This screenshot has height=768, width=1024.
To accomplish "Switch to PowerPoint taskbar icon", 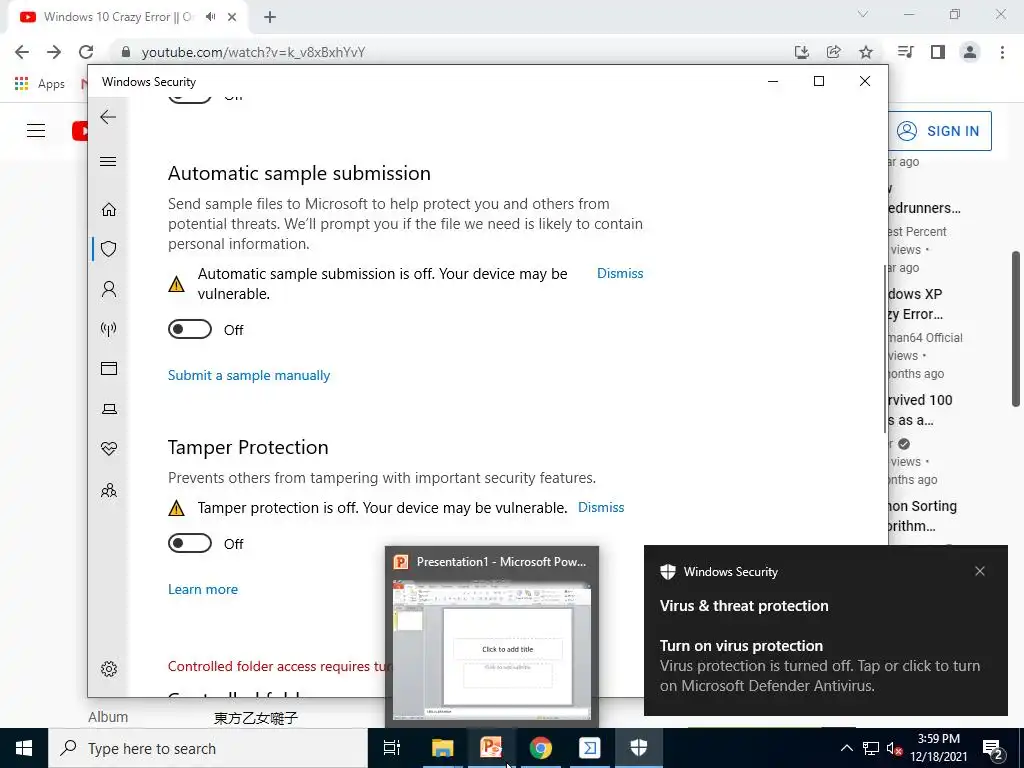I will click(x=491, y=748).
